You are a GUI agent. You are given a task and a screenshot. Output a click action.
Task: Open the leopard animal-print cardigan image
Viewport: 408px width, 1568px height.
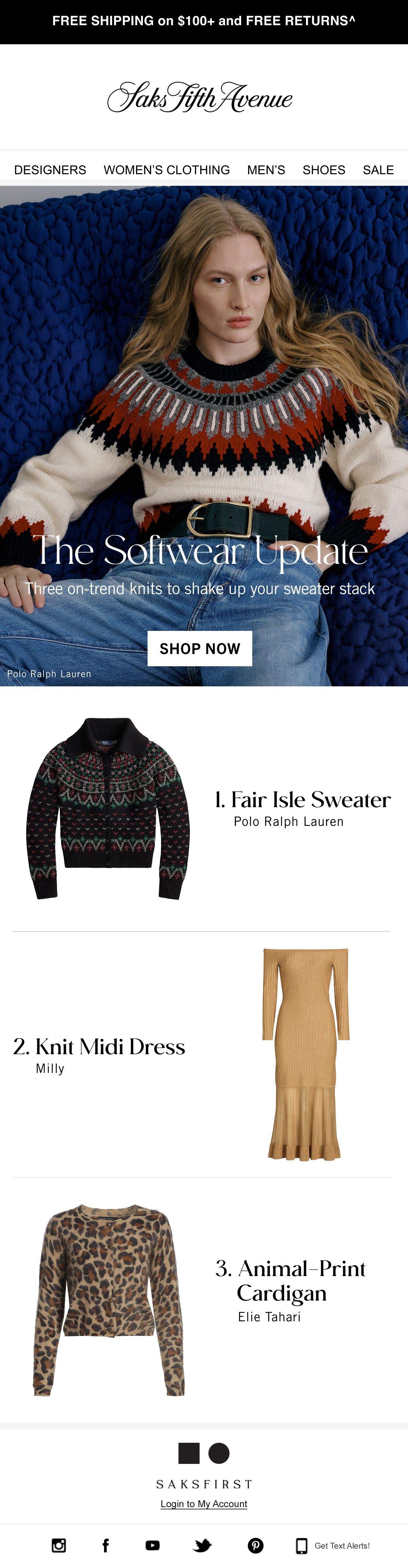click(108, 1300)
